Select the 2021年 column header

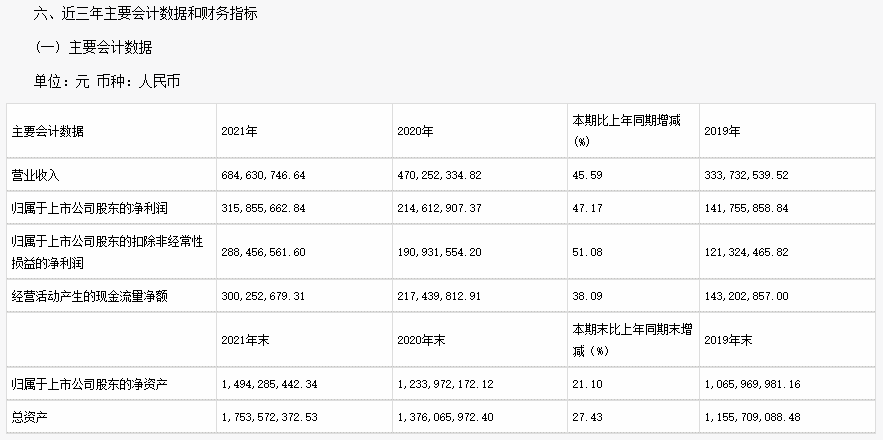click(239, 131)
